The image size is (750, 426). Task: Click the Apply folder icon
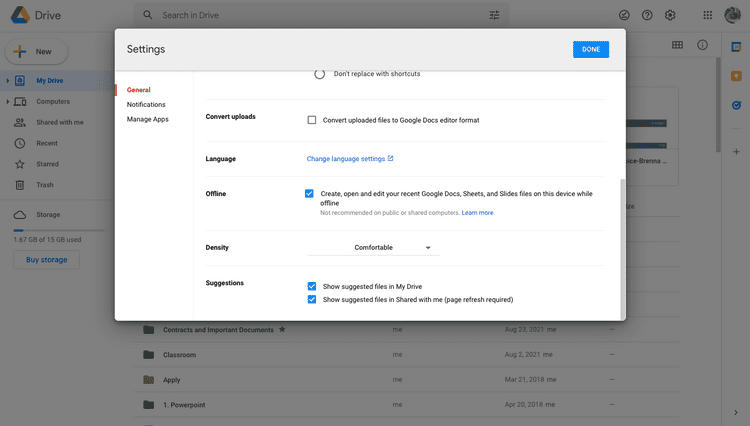[x=149, y=380]
